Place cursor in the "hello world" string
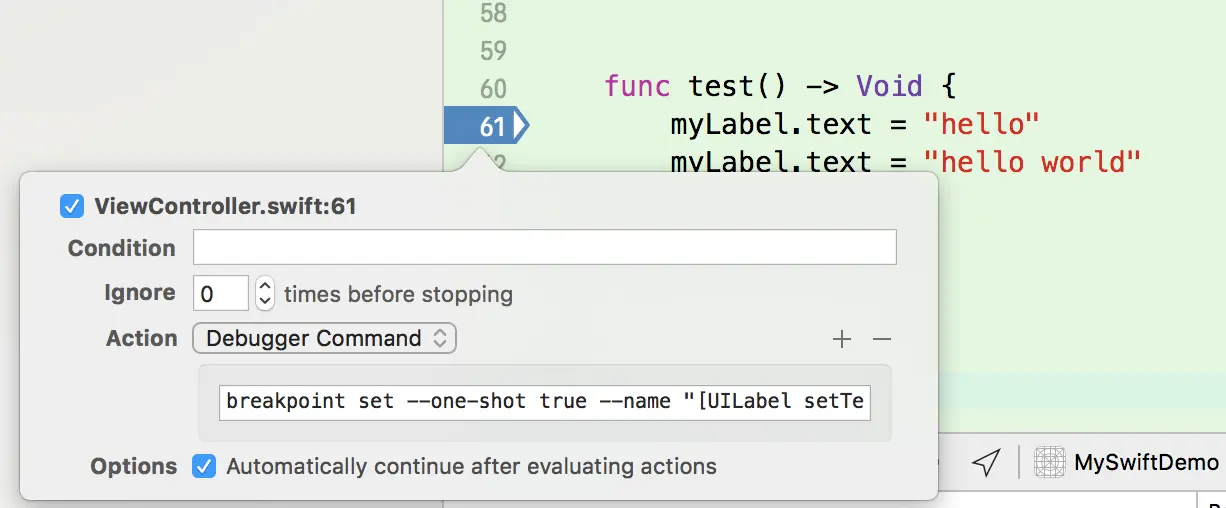 [x=1032, y=161]
